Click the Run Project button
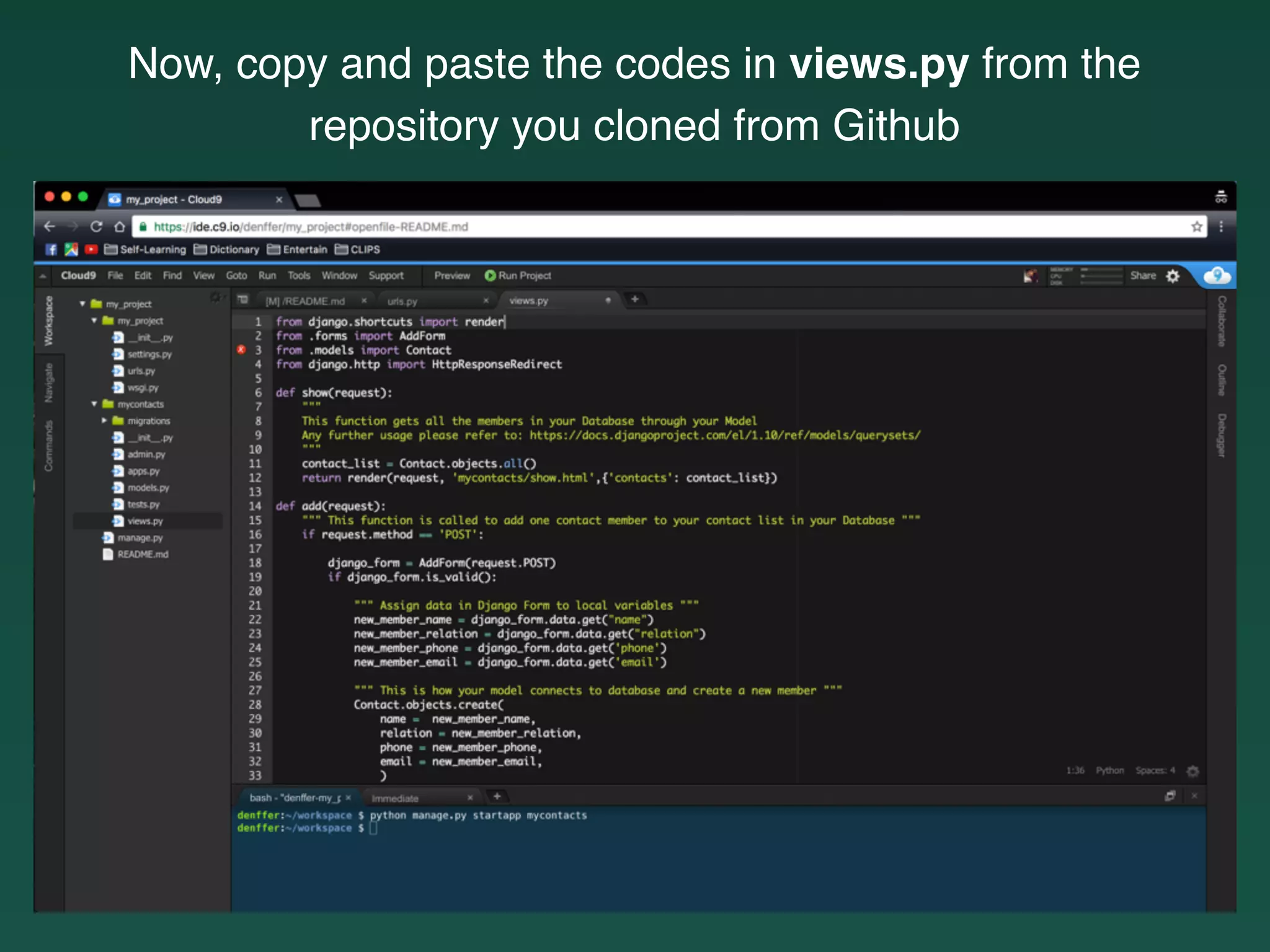This screenshot has height=952, width=1270. (518, 276)
